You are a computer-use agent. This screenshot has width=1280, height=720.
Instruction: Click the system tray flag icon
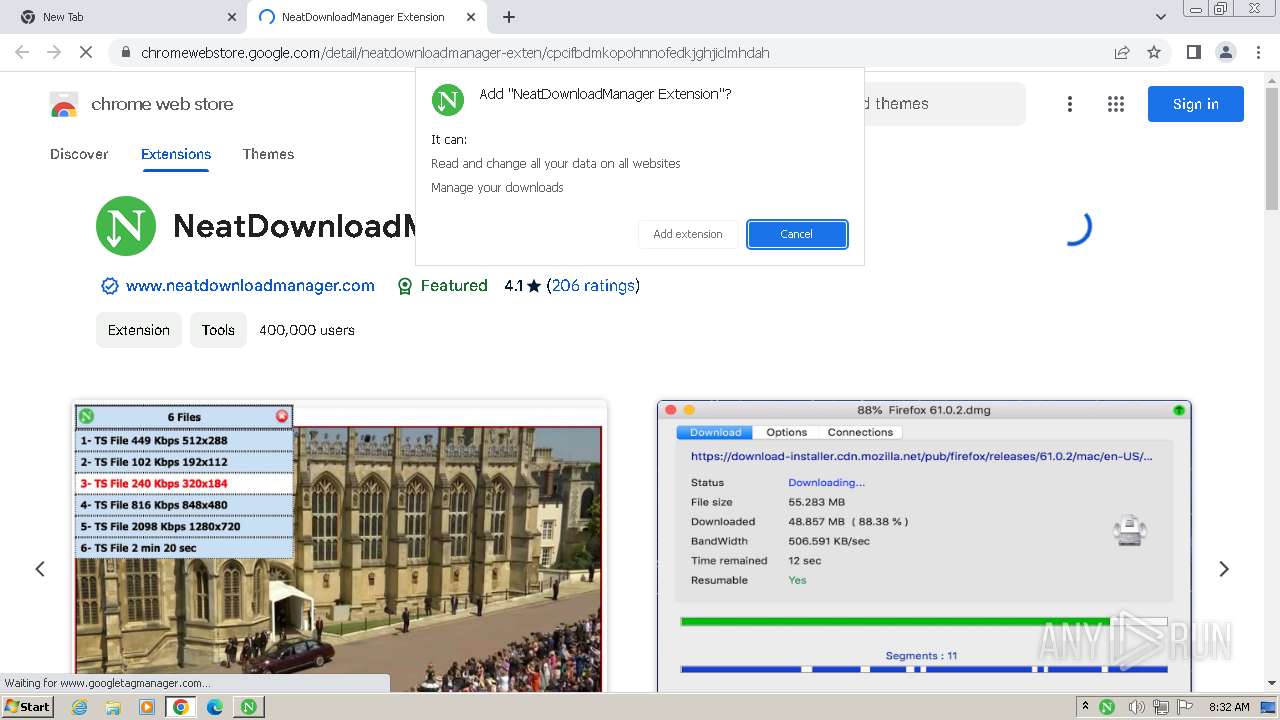(1186, 707)
